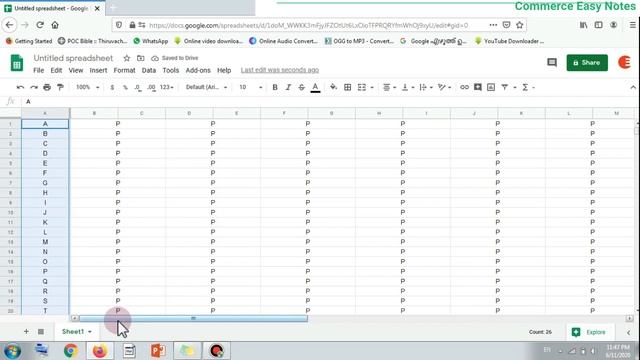Image resolution: width=640 pixels, height=360 pixels.
Task: Open PowerPoint from the taskbar
Action: tap(158, 351)
